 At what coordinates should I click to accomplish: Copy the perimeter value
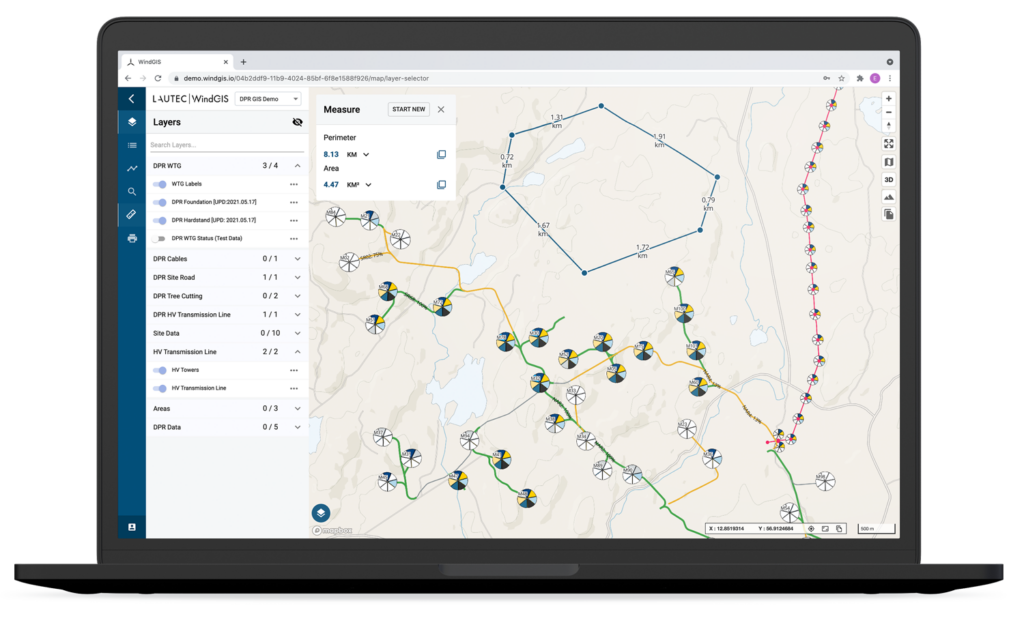(x=441, y=154)
